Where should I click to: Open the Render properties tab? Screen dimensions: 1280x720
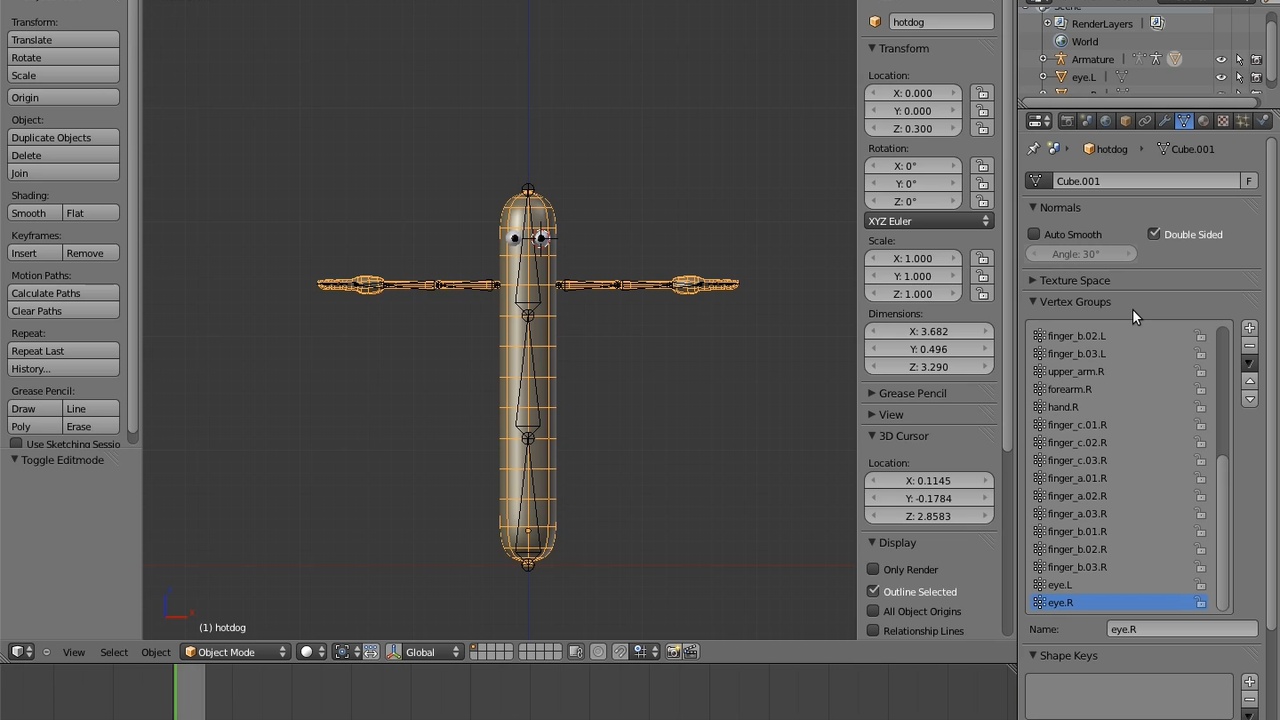point(1067,121)
